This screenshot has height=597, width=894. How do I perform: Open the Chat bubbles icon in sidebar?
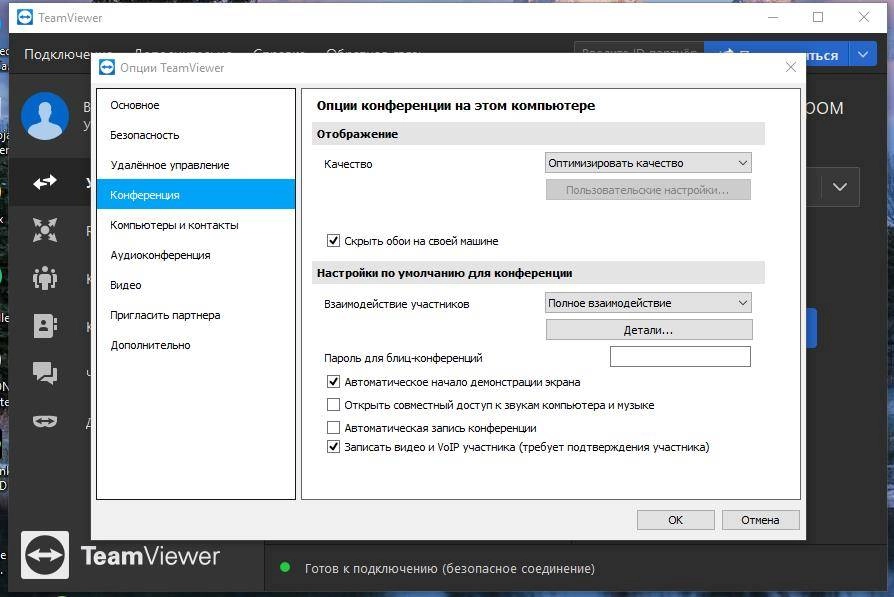pos(45,373)
